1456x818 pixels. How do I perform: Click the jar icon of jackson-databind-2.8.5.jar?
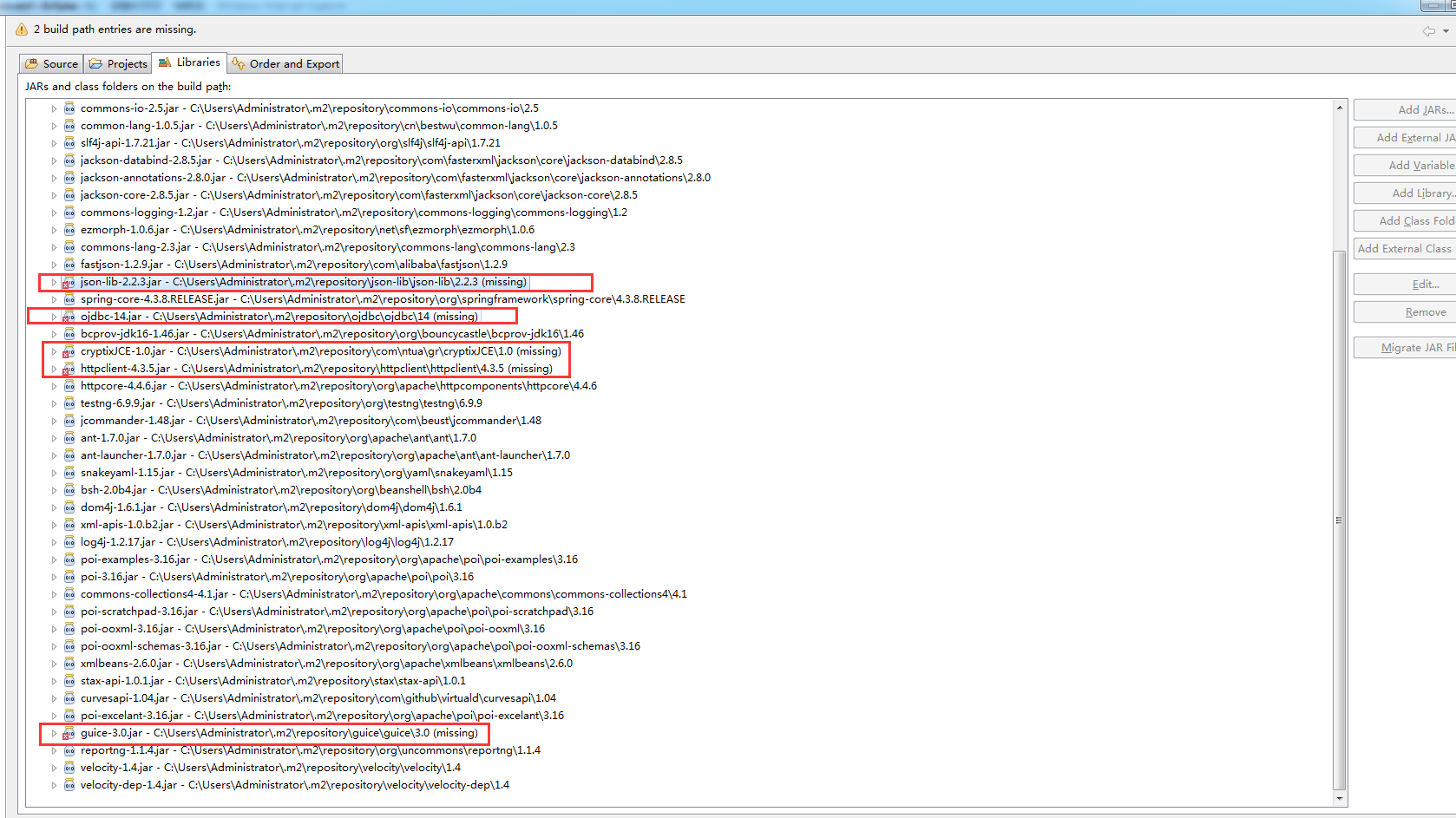[69, 160]
